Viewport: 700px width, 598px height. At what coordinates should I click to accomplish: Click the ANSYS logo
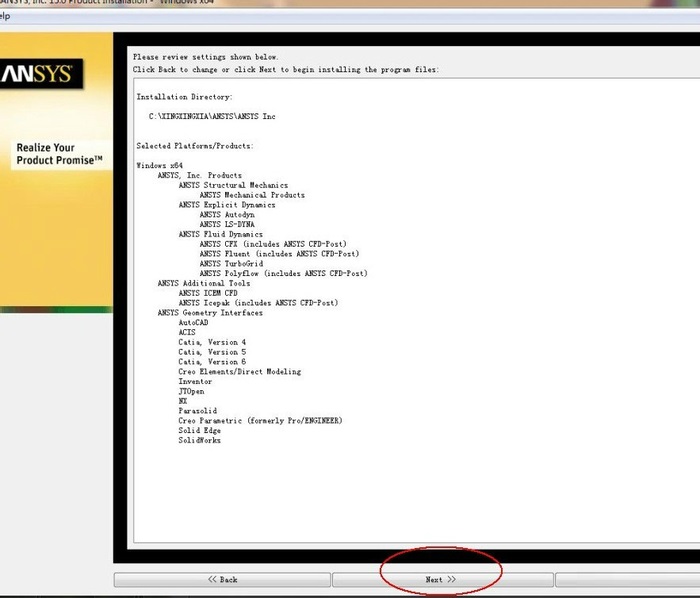pos(40,74)
